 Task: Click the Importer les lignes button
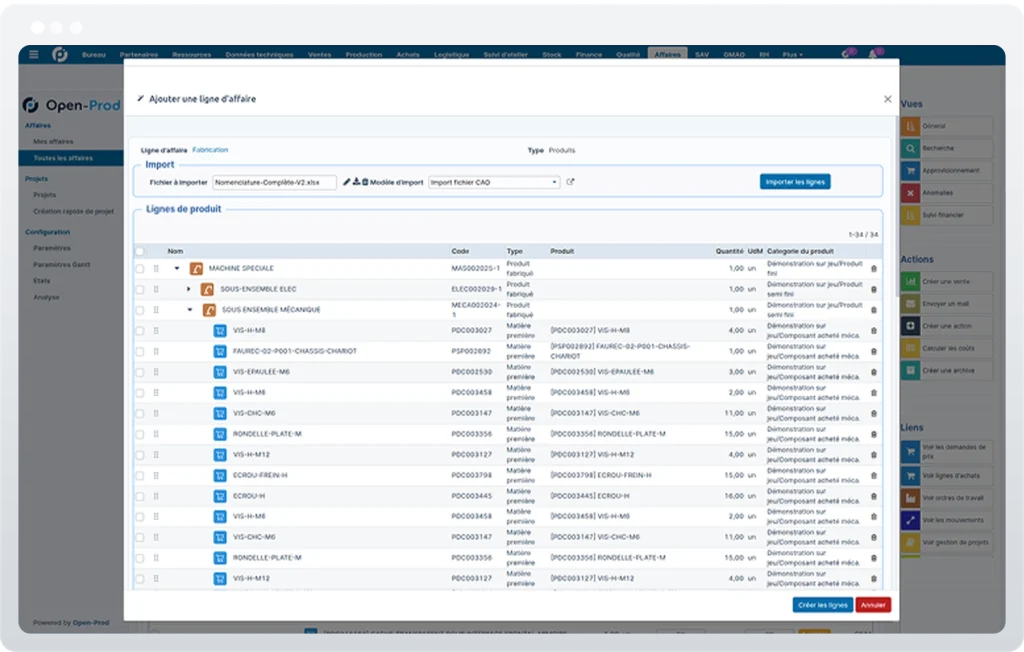pyautogui.click(x=795, y=182)
